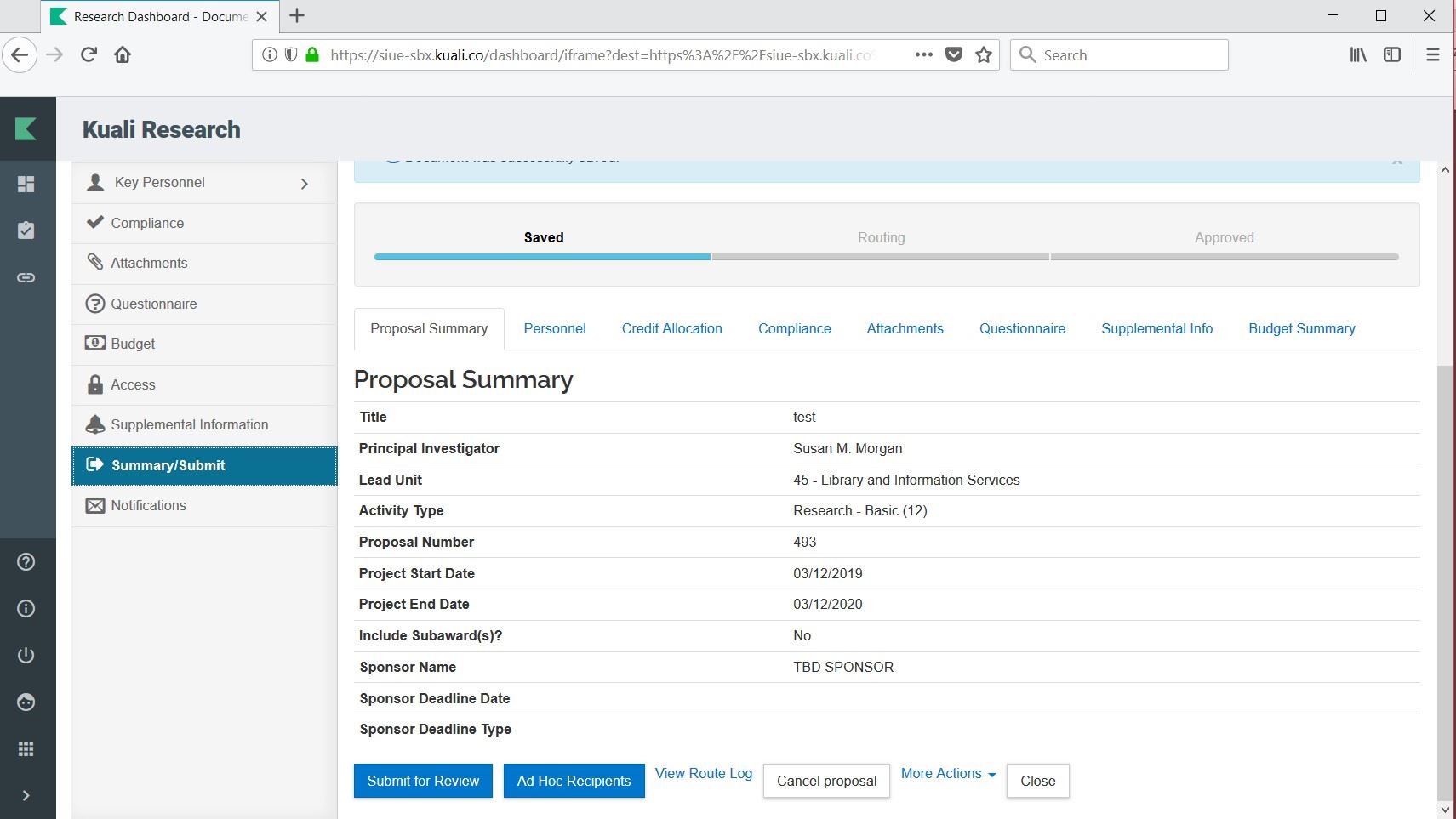This screenshot has width=1456, height=819.
Task: Expand the left rail with bottom chevron
Action: point(26,795)
